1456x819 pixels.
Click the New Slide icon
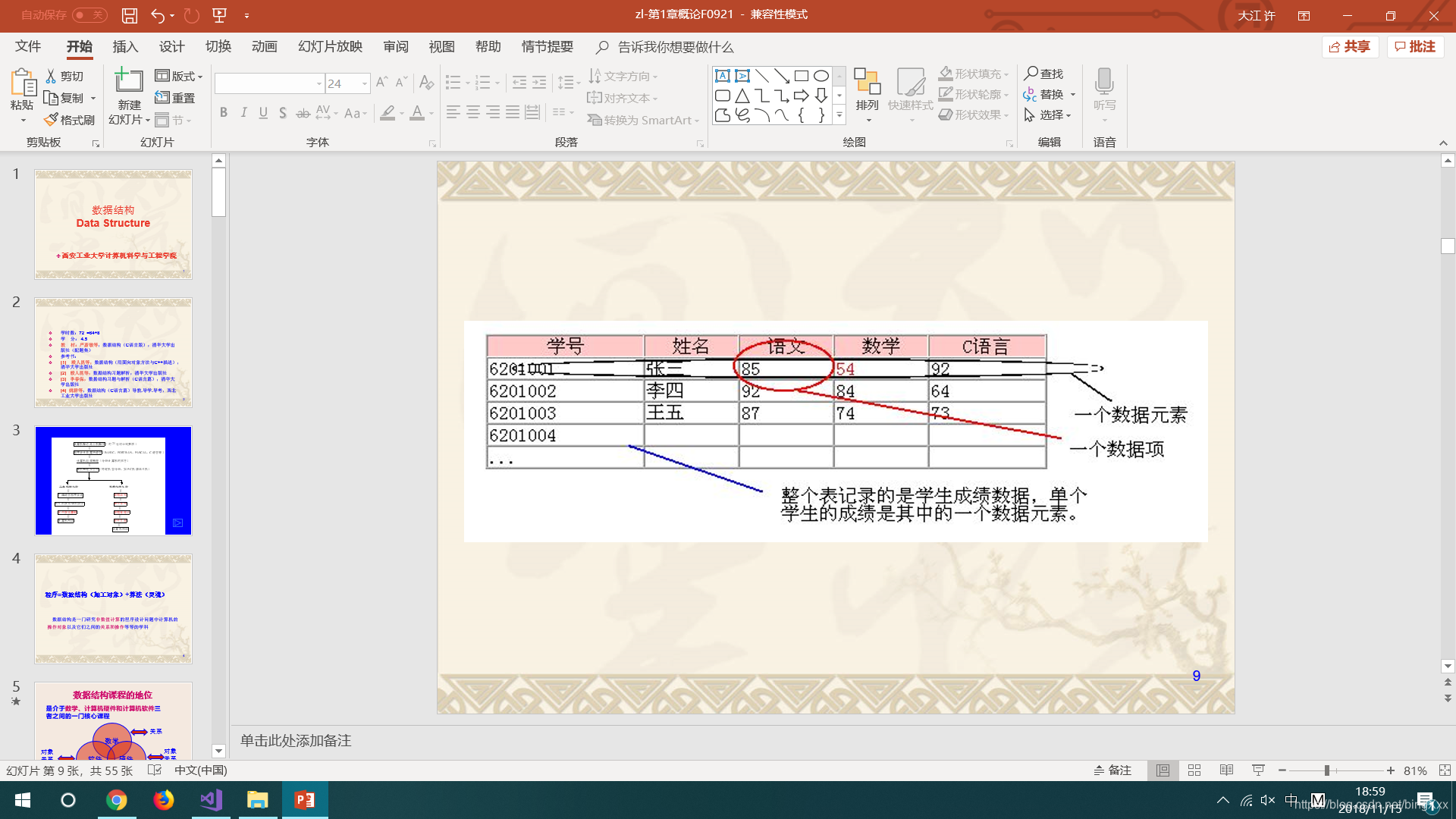(x=128, y=80)
